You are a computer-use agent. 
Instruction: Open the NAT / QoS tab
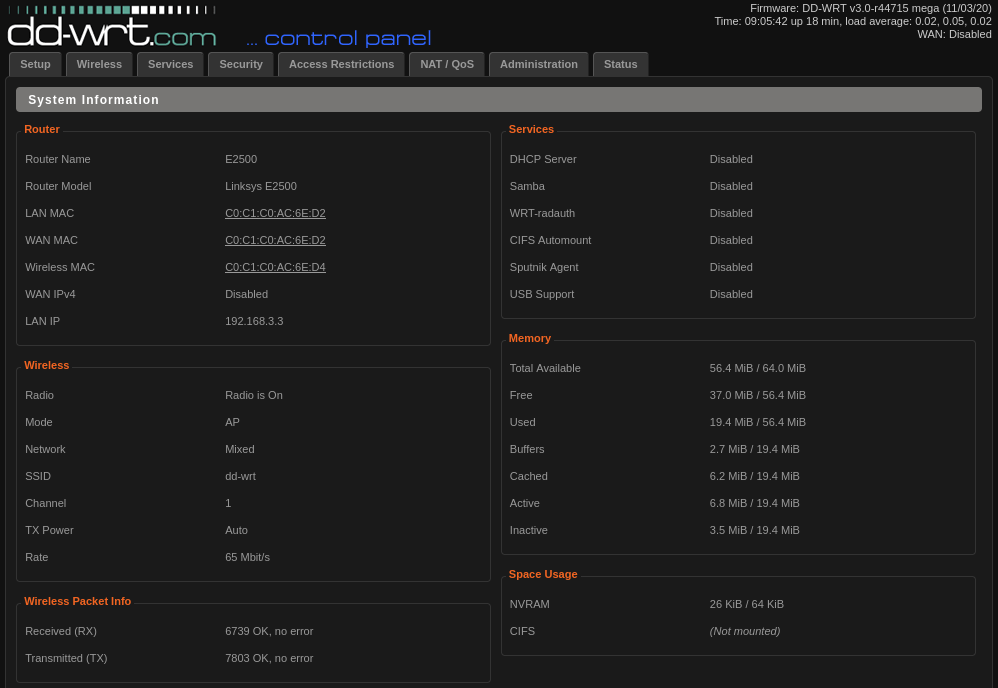click(446, 64)
